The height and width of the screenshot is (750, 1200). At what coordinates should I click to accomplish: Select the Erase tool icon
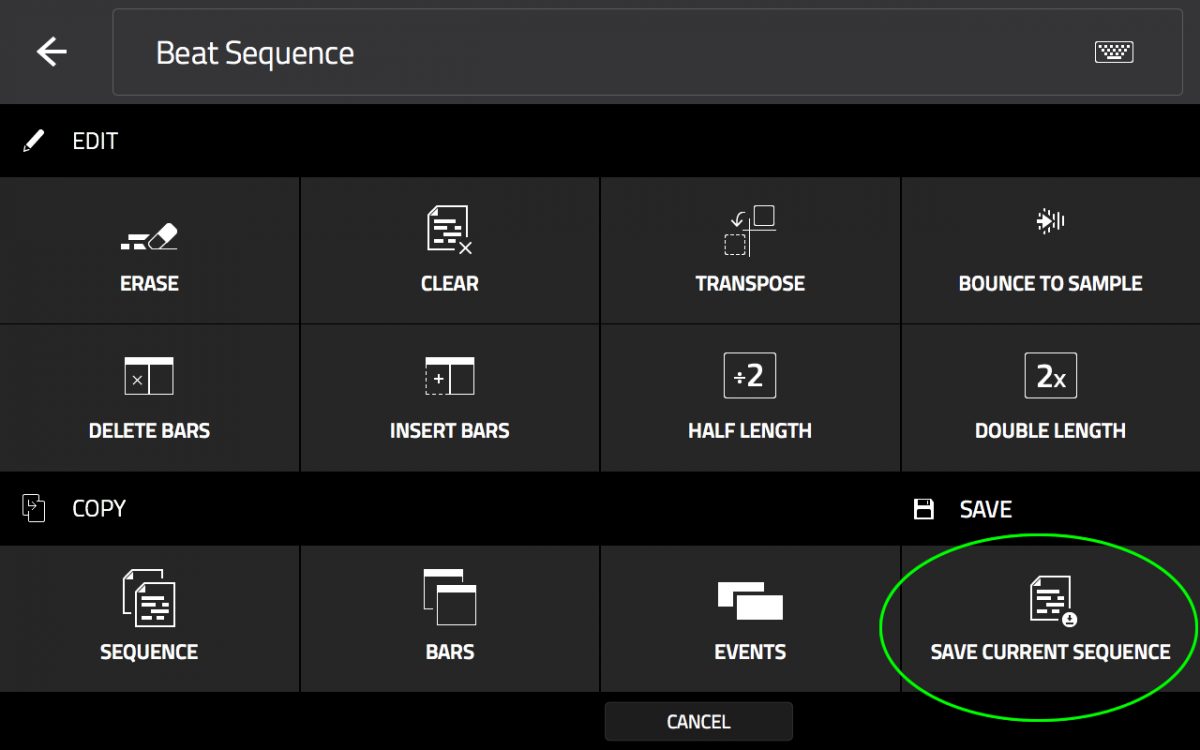click(149, 236)
